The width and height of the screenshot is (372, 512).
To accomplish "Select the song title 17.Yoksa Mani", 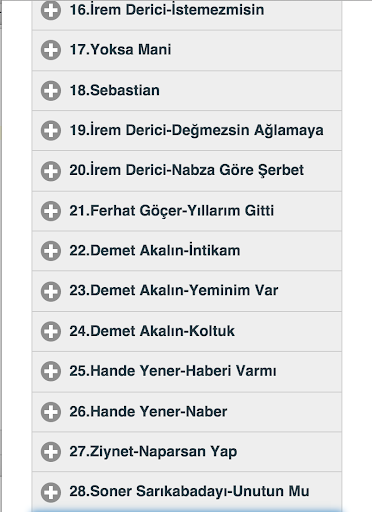I will coord(120,50).
